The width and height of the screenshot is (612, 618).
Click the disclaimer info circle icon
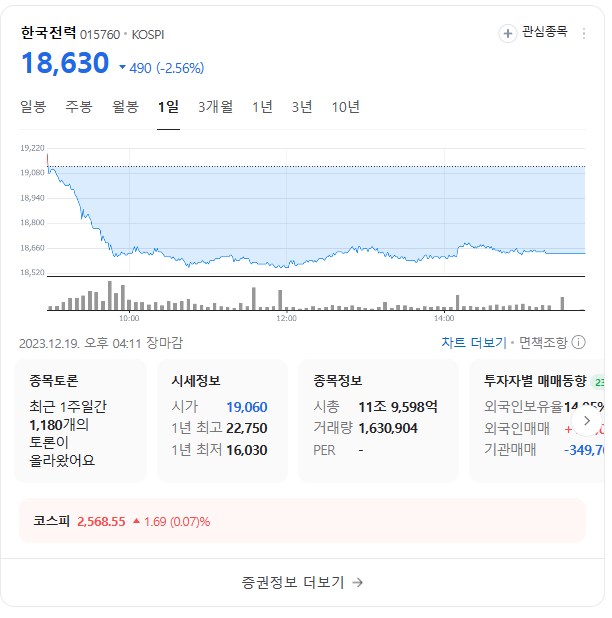click(x=579, y=342)
